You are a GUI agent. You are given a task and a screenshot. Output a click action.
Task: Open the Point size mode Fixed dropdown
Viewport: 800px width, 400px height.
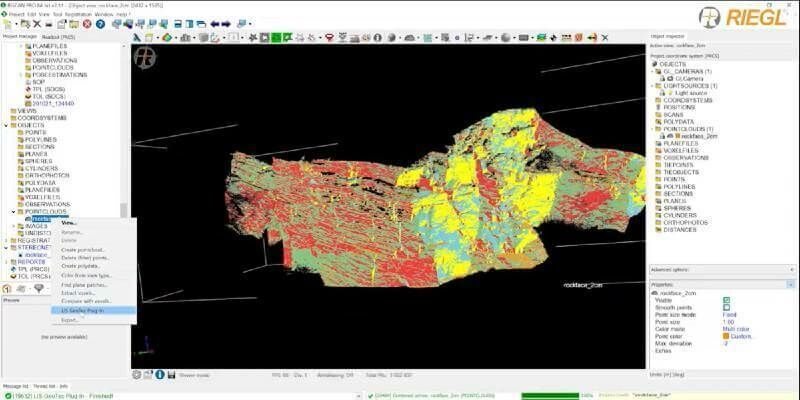729,315
